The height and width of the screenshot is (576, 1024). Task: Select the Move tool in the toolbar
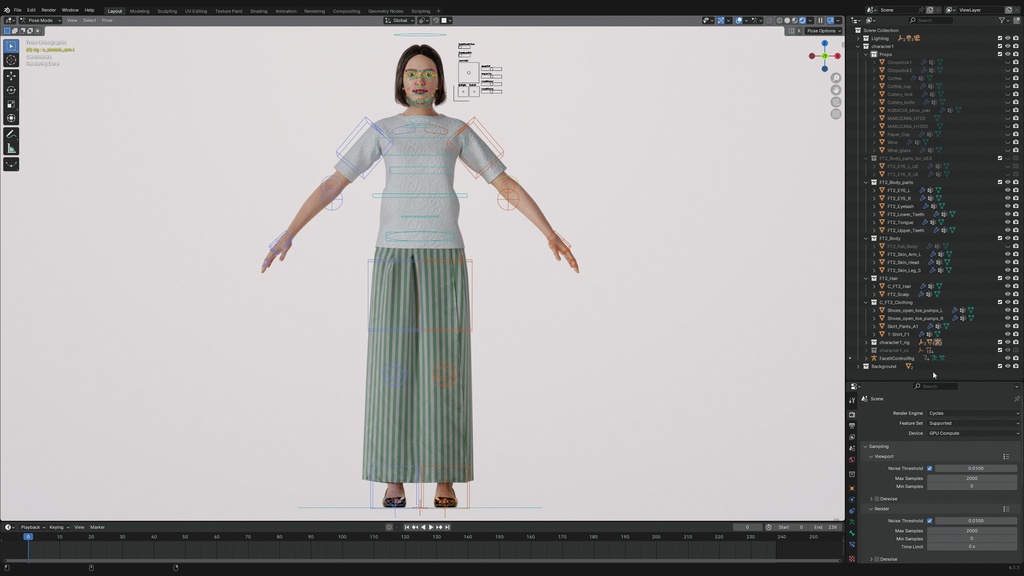(x=9, y=74)
